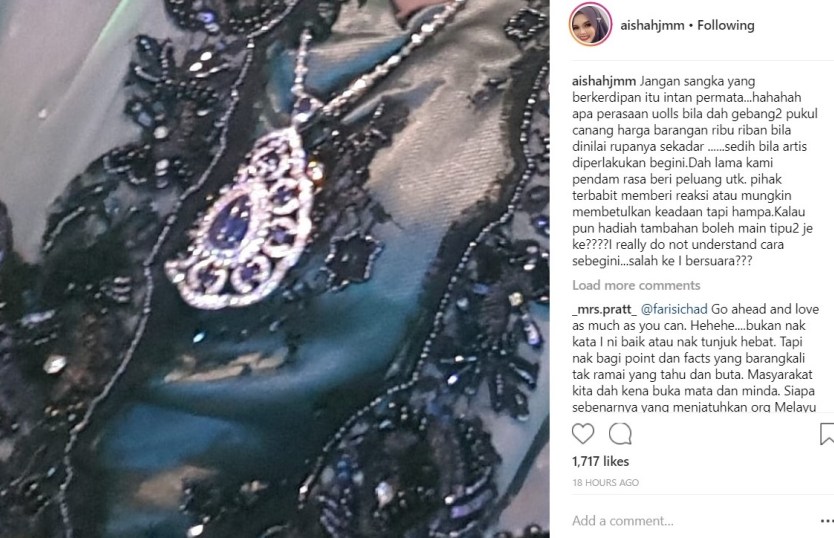Toggle the Following button for aishahjmm

click(725, 25)
